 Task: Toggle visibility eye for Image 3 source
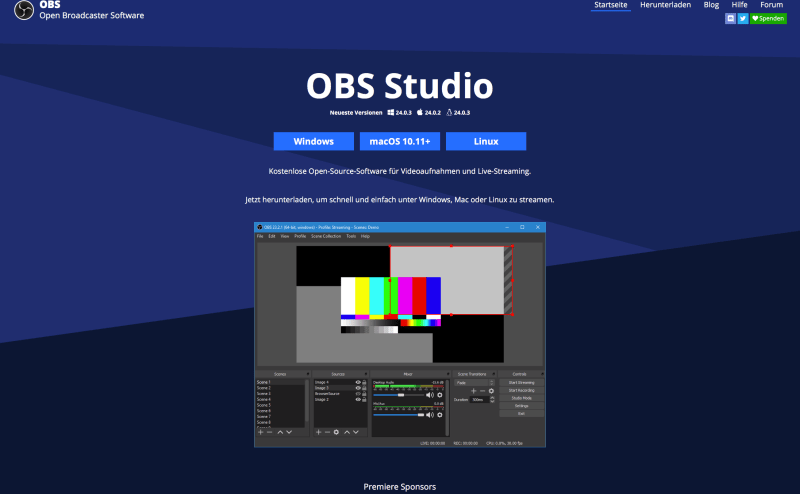pos(358,388)
